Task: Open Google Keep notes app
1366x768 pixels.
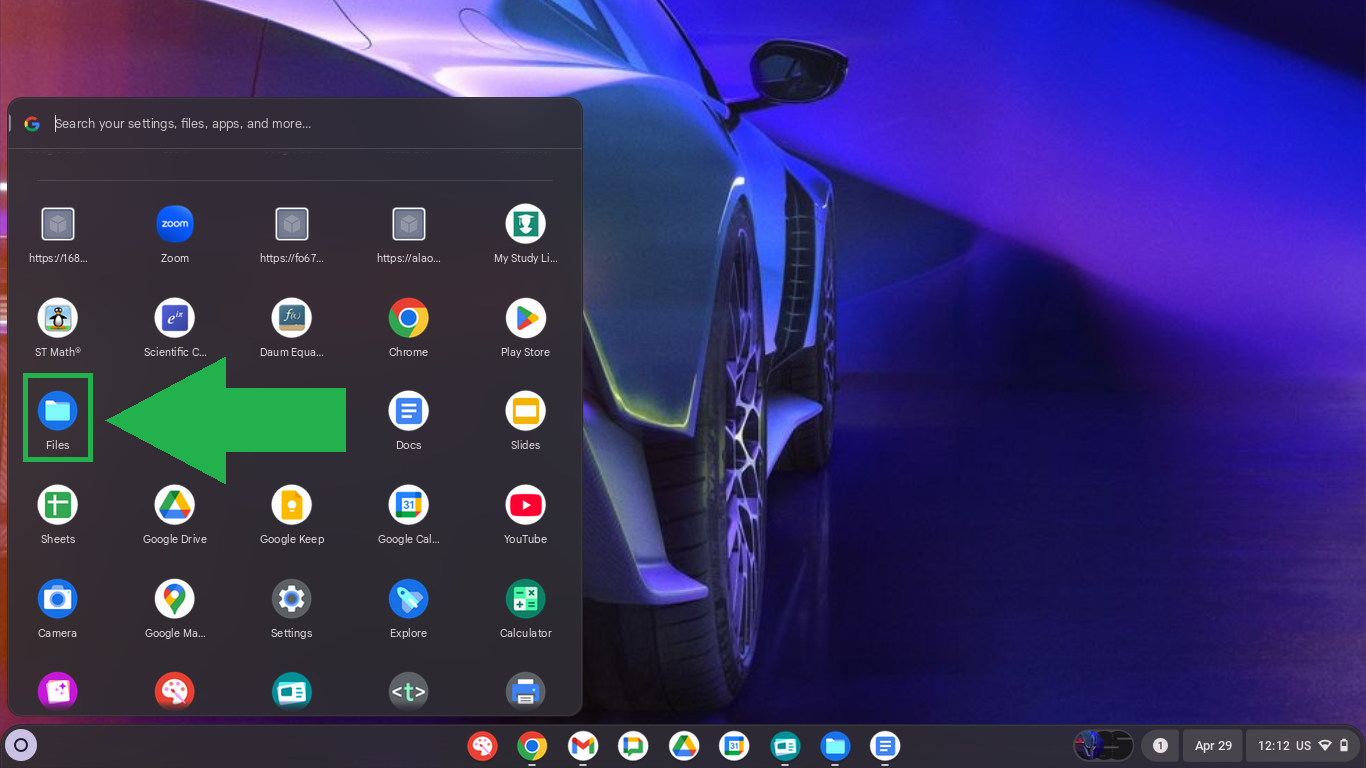Action: [292, 506]
